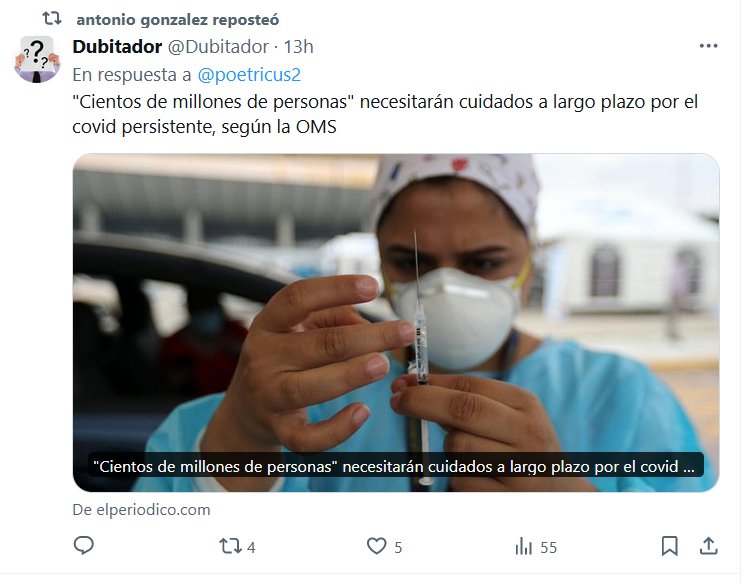Click the repost count 4
This screenshot has width=744, height=584.
coord(251,547)
